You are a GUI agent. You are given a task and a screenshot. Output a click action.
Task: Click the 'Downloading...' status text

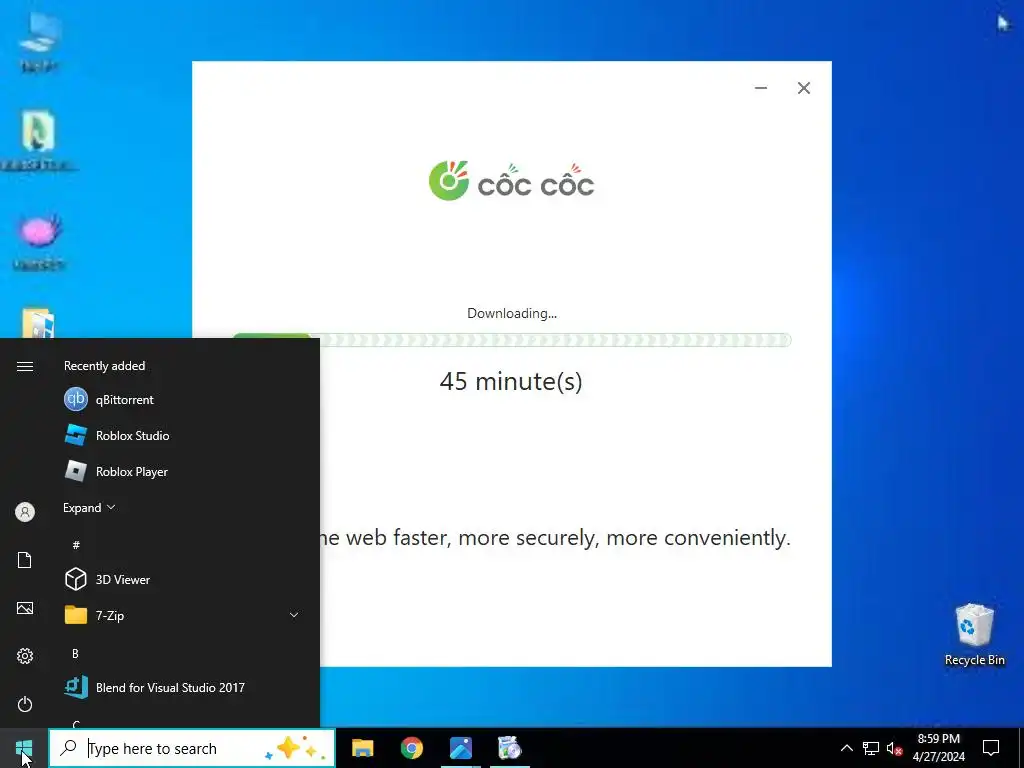(x=511, y=313)
